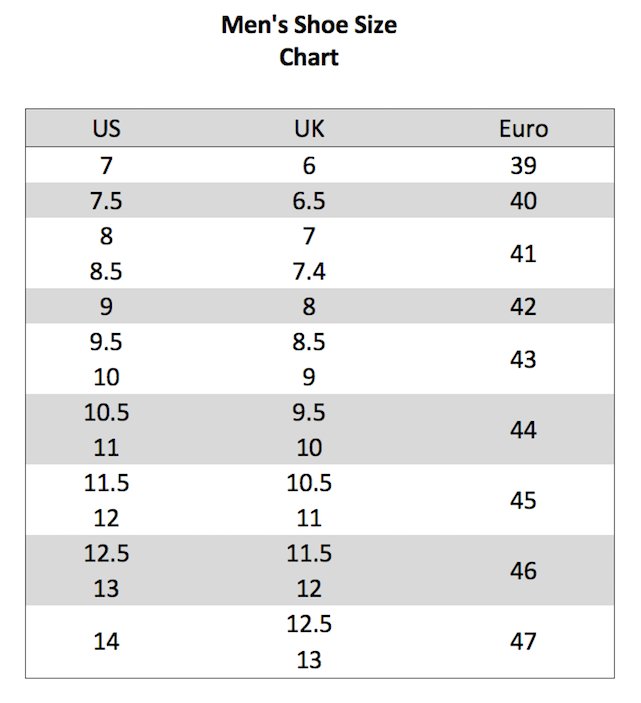Image resolution: width=641 pixels, height=703 pixels.
Task: Select the US column header
Action: (x=106, y=129)
